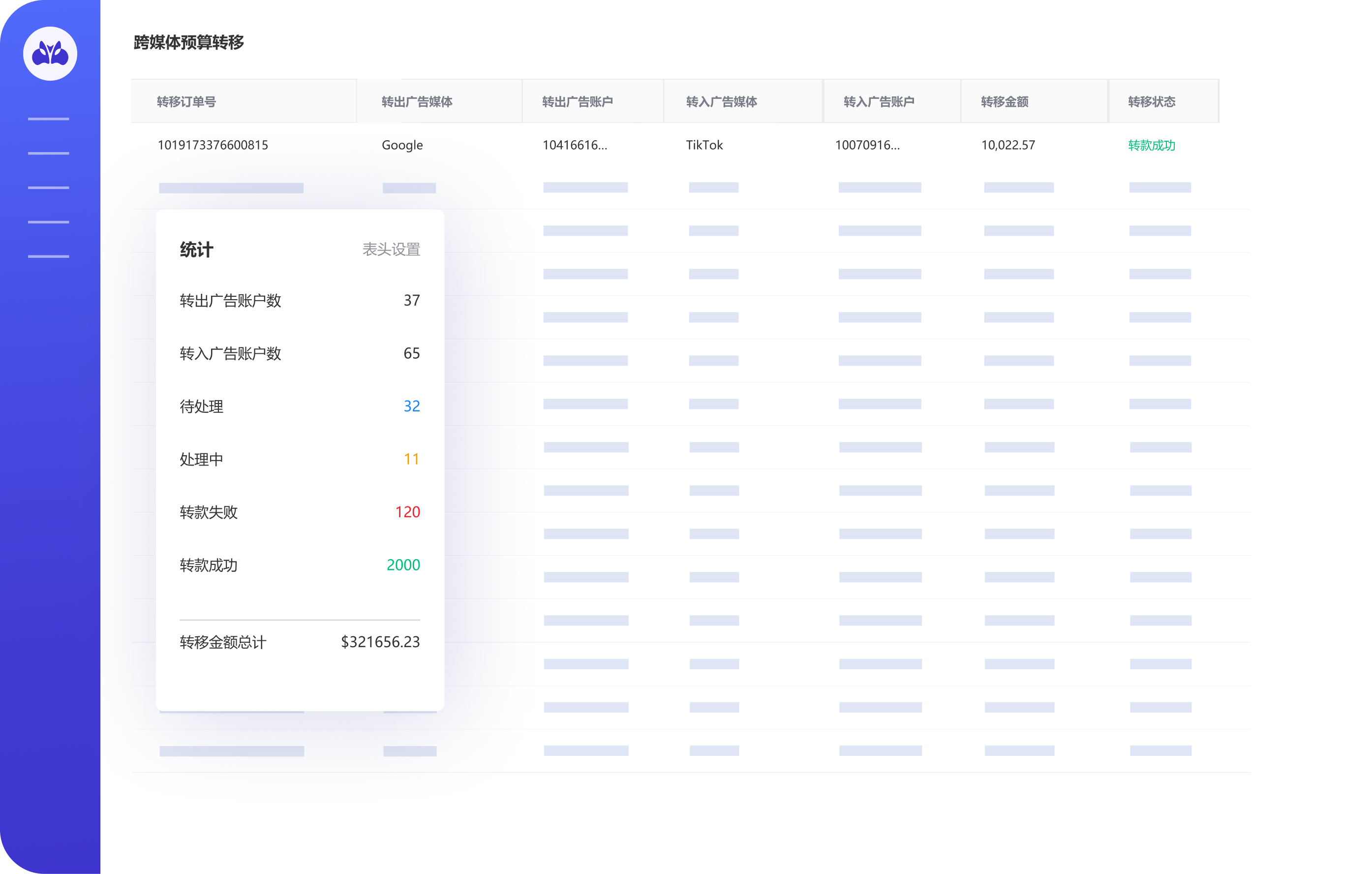Image resolution: width=1372 pixels, height=874 pixels.
Task: Click the 转入广告账户 column header
Action: point(879,101)
